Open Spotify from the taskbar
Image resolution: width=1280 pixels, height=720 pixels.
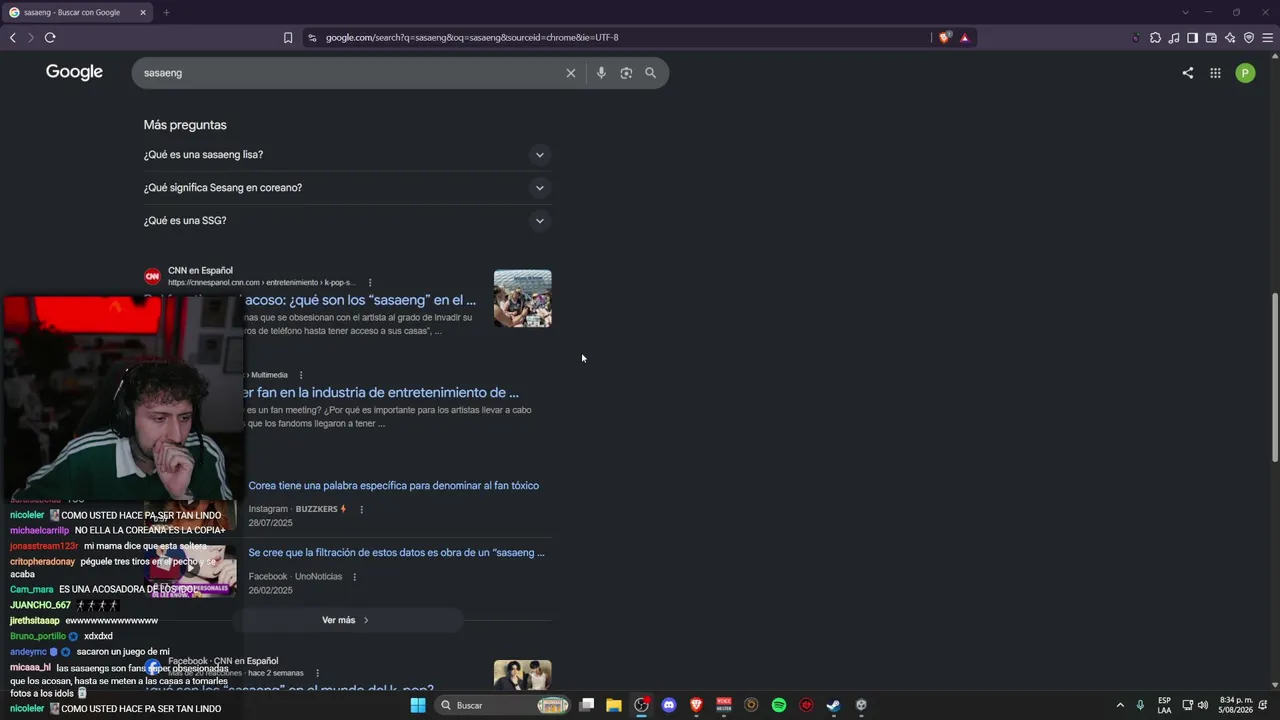tap(779, 705)
